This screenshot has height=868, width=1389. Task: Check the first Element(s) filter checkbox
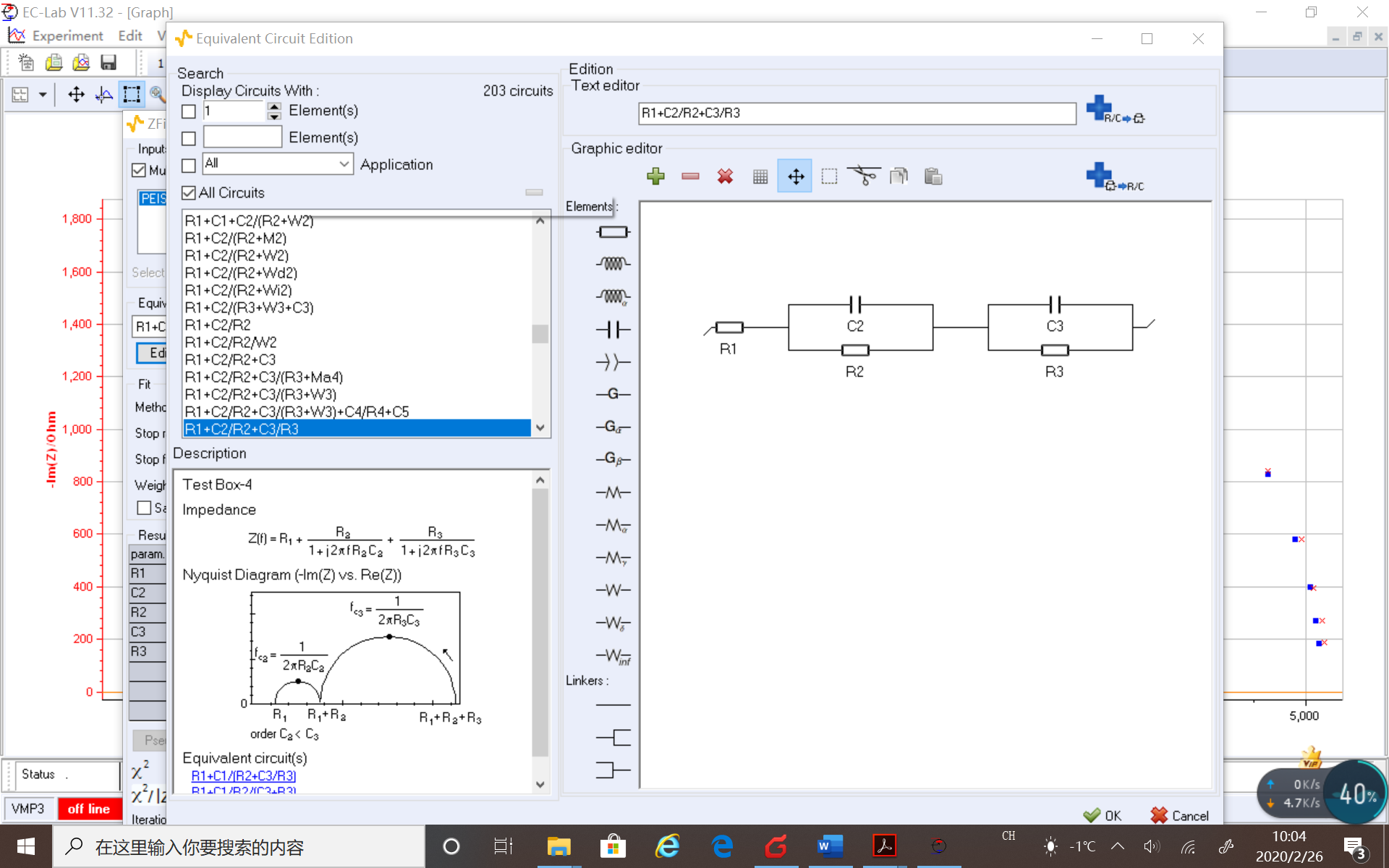coord(189,111)
